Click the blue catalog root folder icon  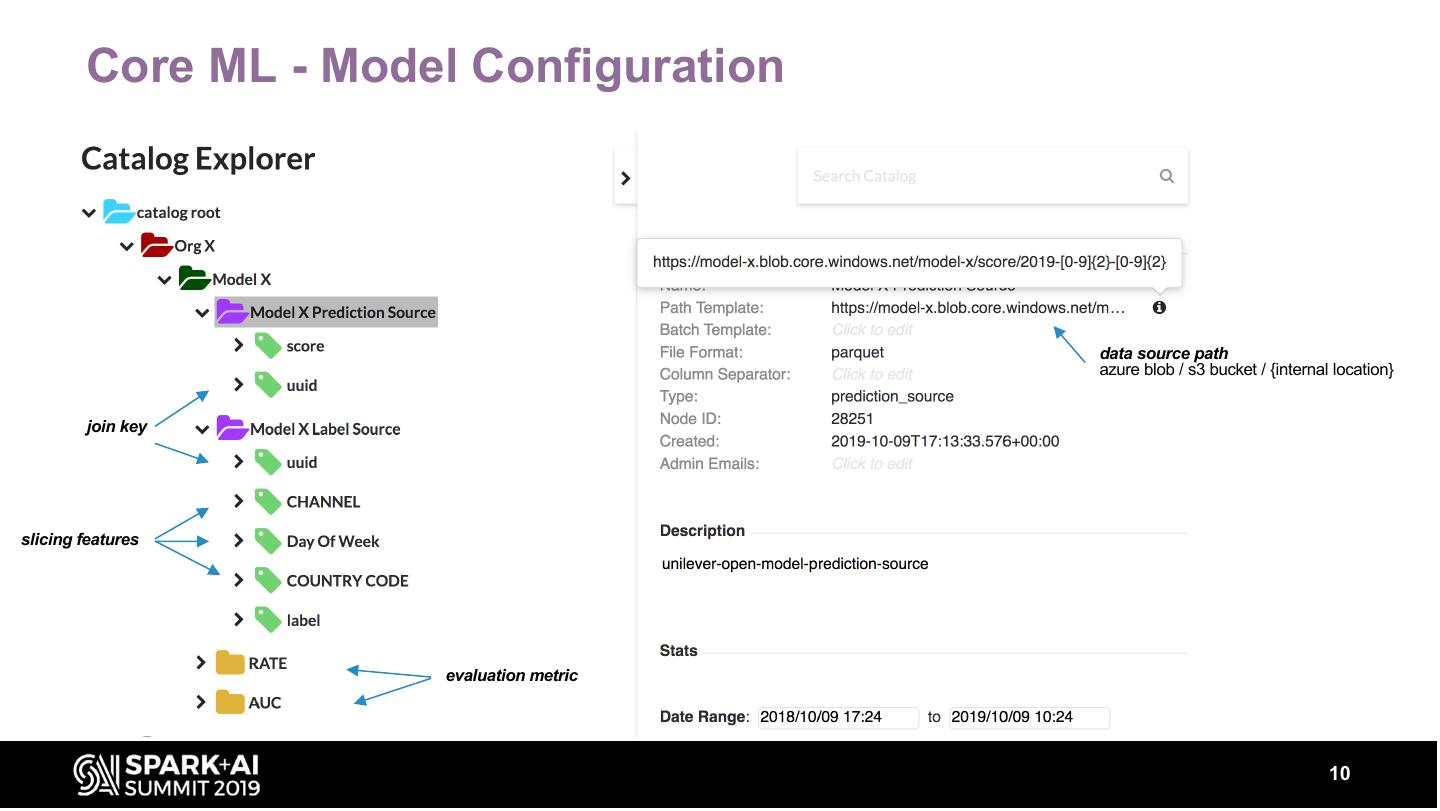pos(118,212)
